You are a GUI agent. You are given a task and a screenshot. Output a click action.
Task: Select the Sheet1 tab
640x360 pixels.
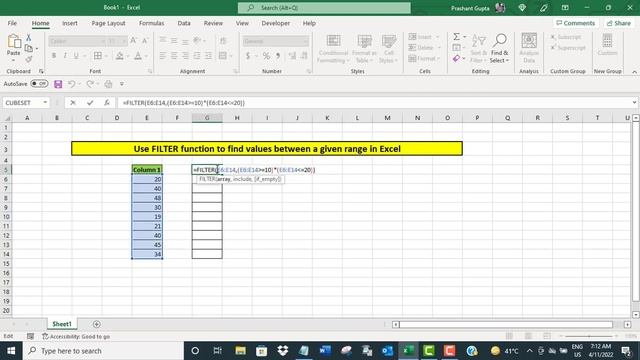point(62,324)
